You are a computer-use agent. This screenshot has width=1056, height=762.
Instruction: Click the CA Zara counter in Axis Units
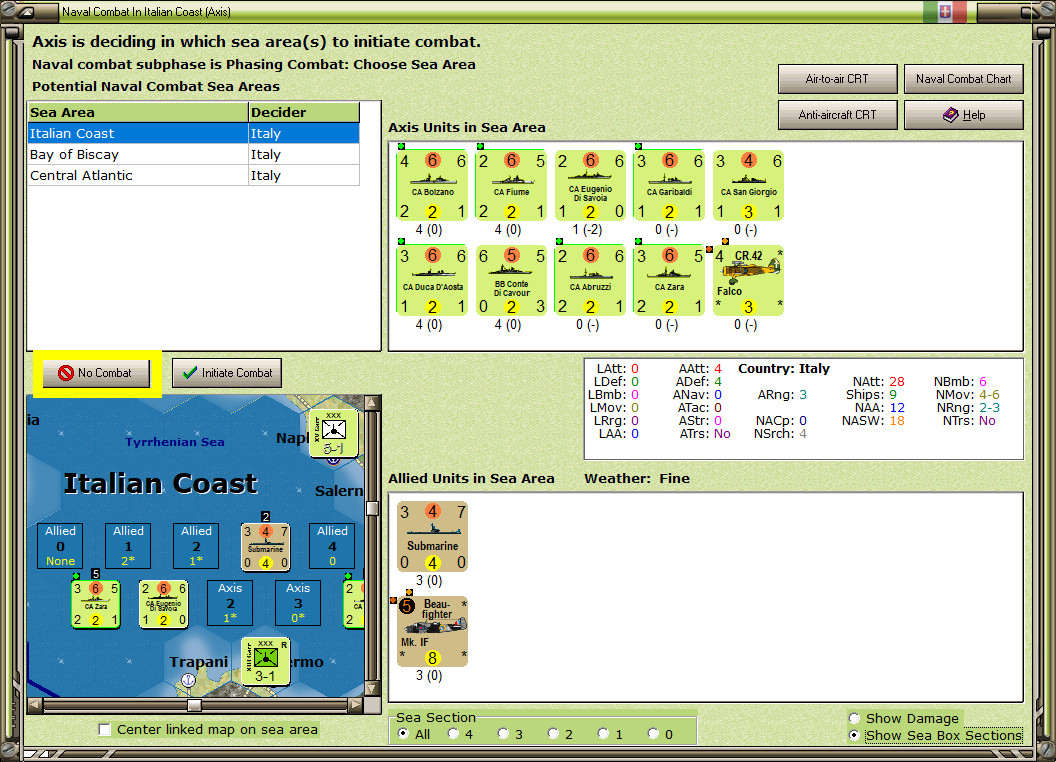[669, 280]
